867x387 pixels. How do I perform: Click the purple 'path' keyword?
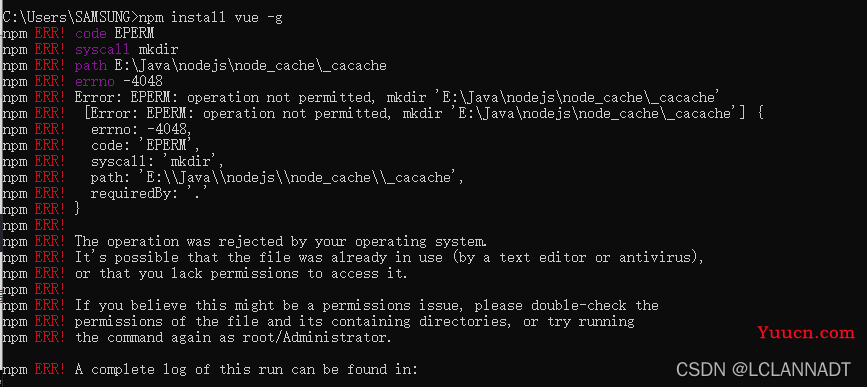[x=91, y=66]
